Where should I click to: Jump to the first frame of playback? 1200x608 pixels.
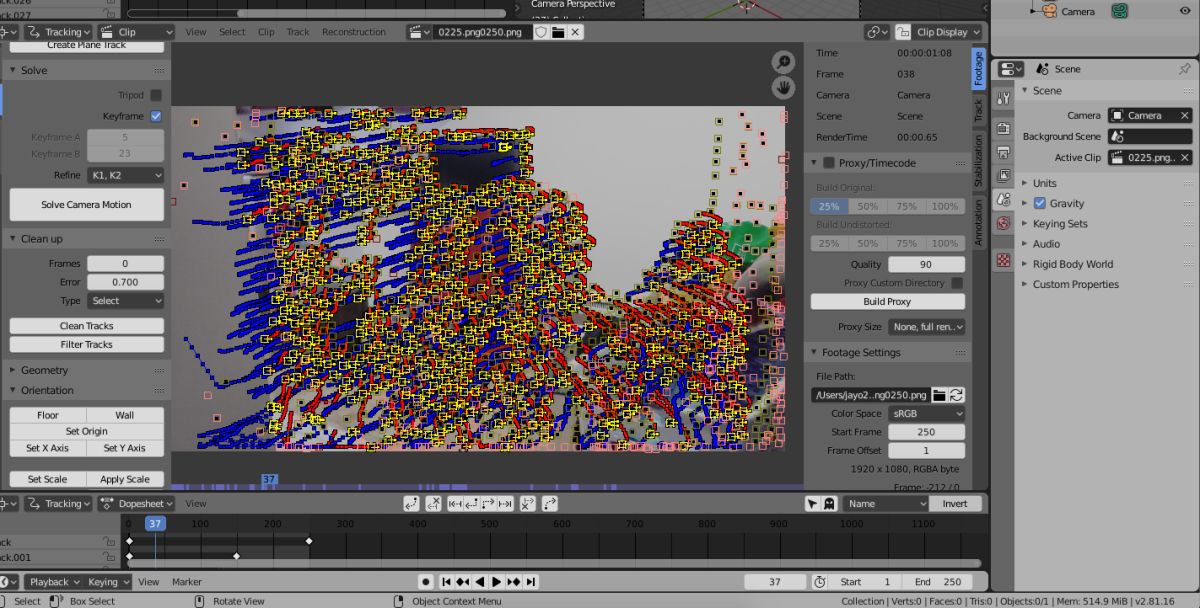tap(445, 582)
